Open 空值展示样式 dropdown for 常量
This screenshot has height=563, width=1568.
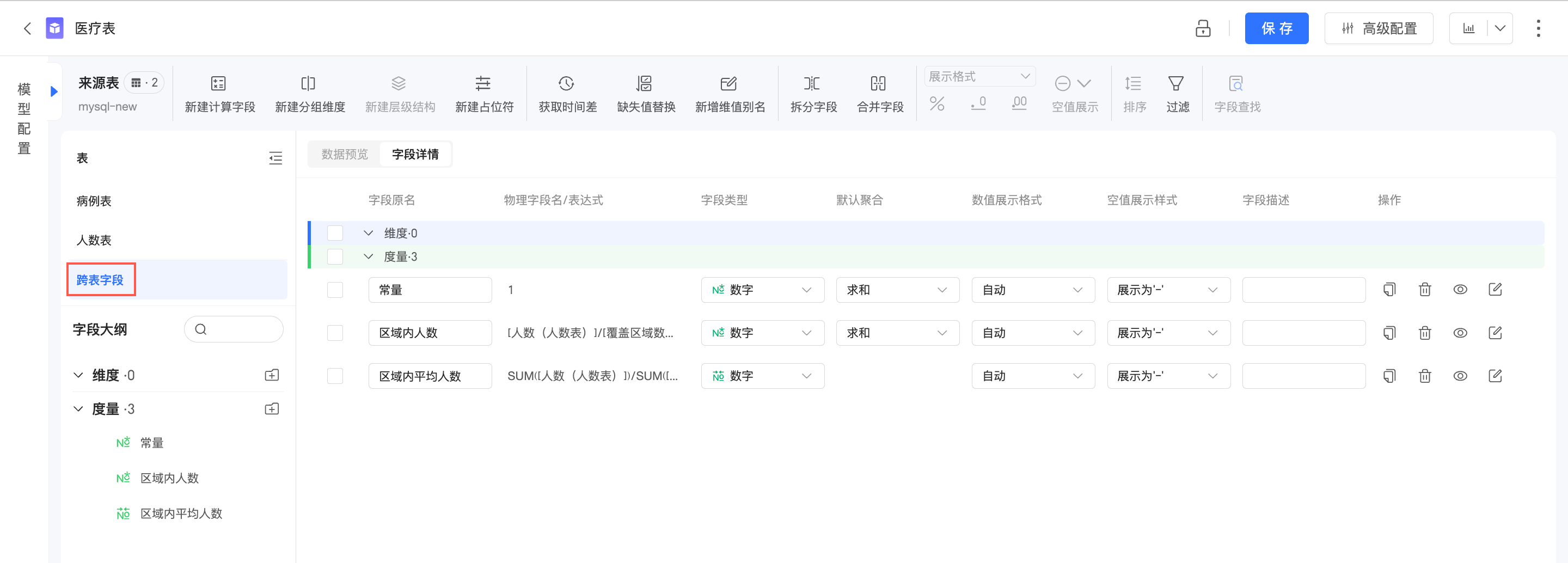click(1169, 290)
